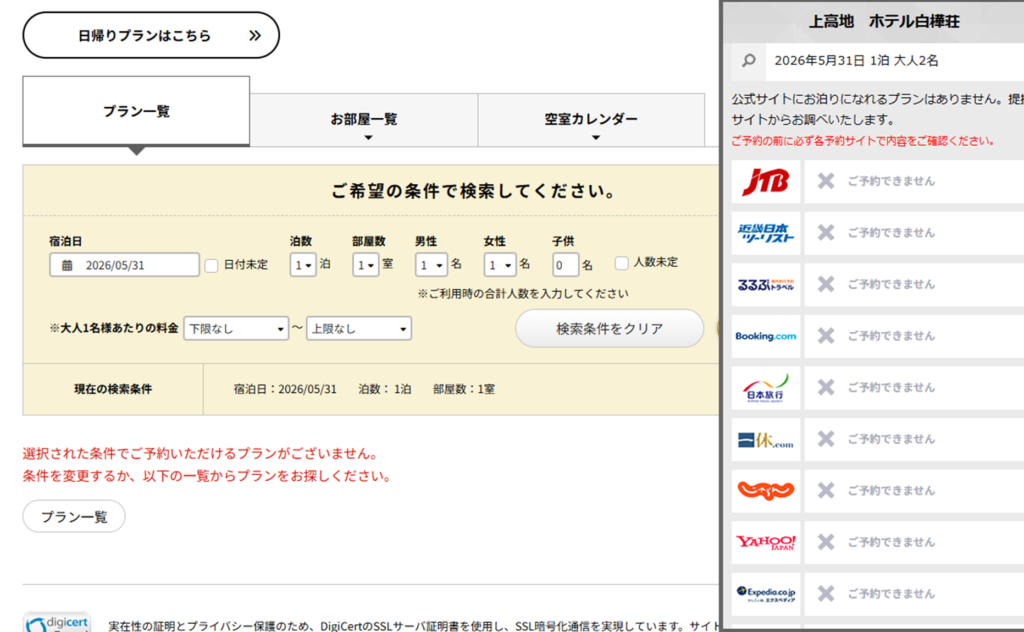
Task: Click the Yahoo! Japan logo
Action: pyautogui.click(x=765, y=542)
